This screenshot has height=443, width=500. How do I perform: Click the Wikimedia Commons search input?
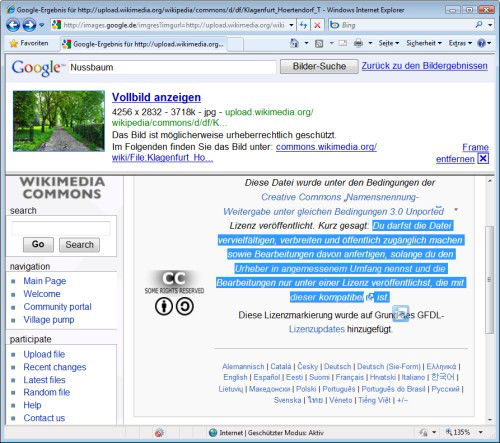[x=61, y=228]
